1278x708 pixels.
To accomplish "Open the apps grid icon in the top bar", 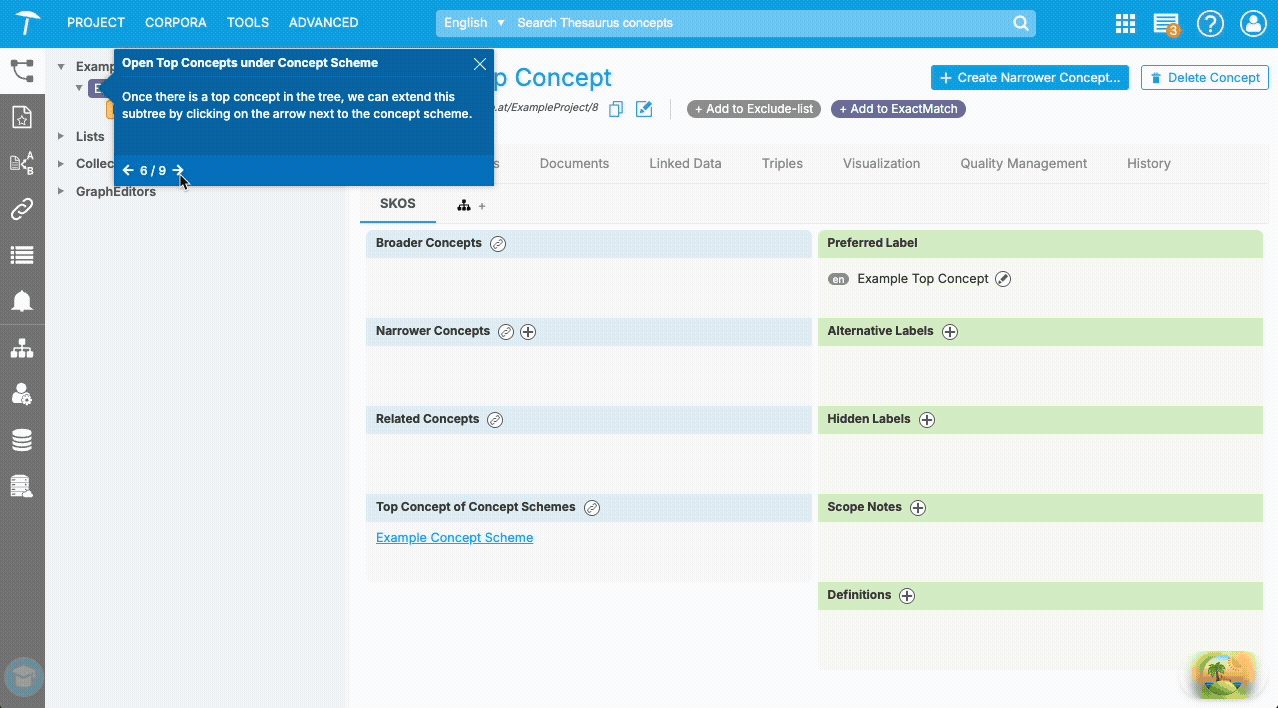I will click(x=1124, y=22).
